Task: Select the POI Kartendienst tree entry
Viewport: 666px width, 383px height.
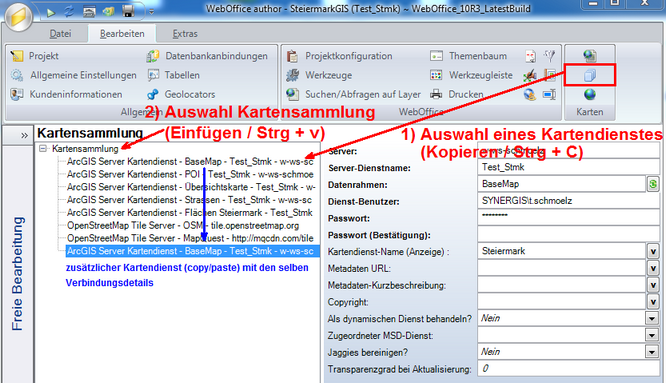Action: 190,175
